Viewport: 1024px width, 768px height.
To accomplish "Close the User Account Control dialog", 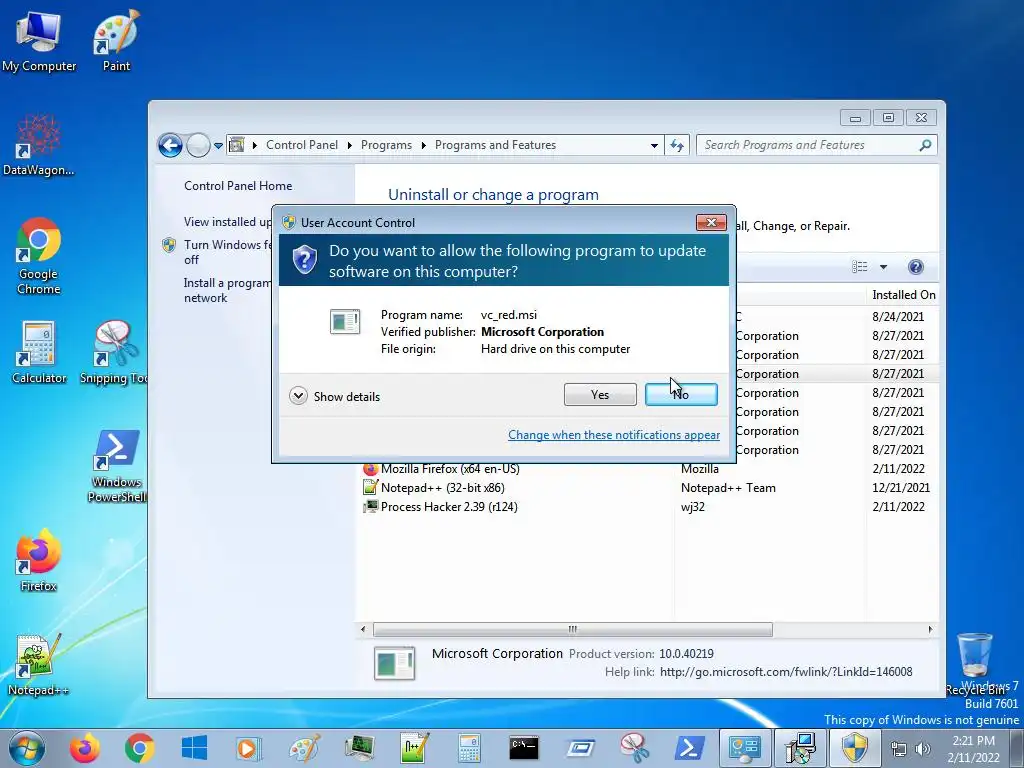I will tap(711, 223).
